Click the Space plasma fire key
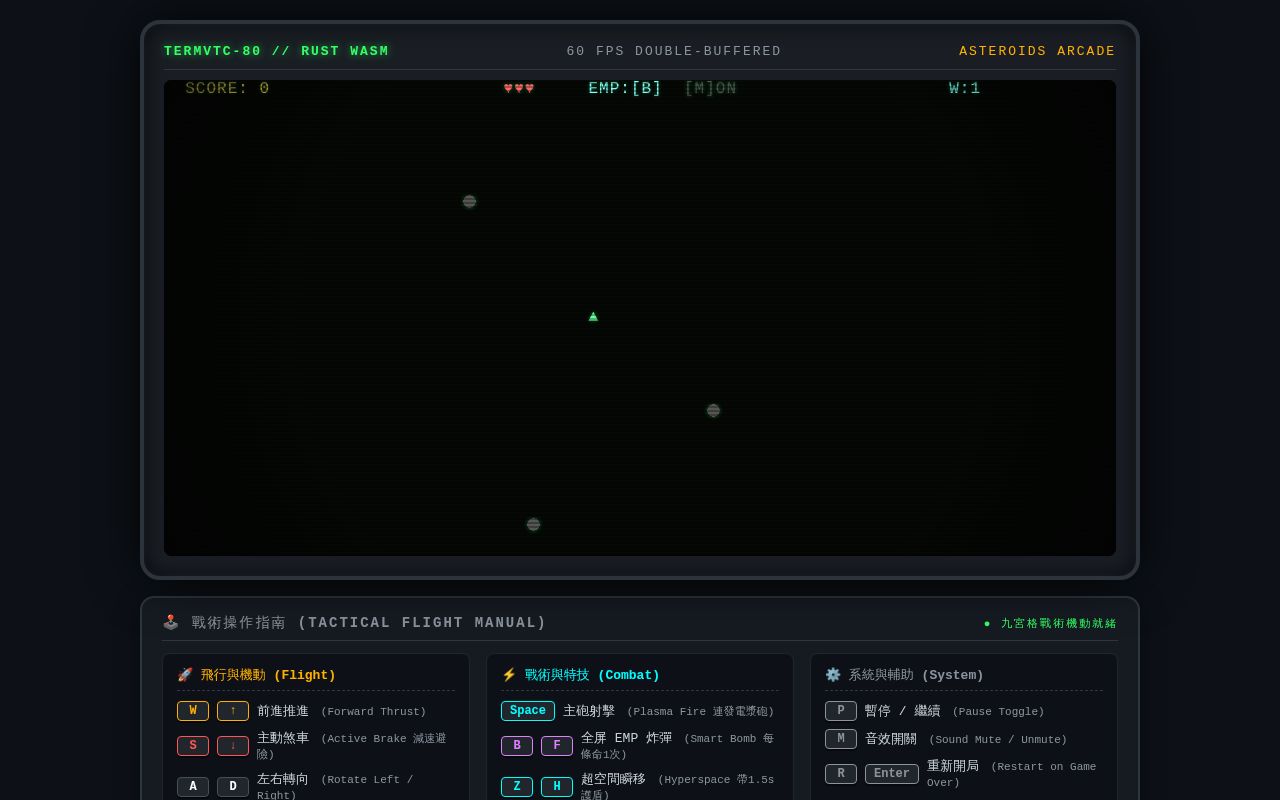 [528, 711]
